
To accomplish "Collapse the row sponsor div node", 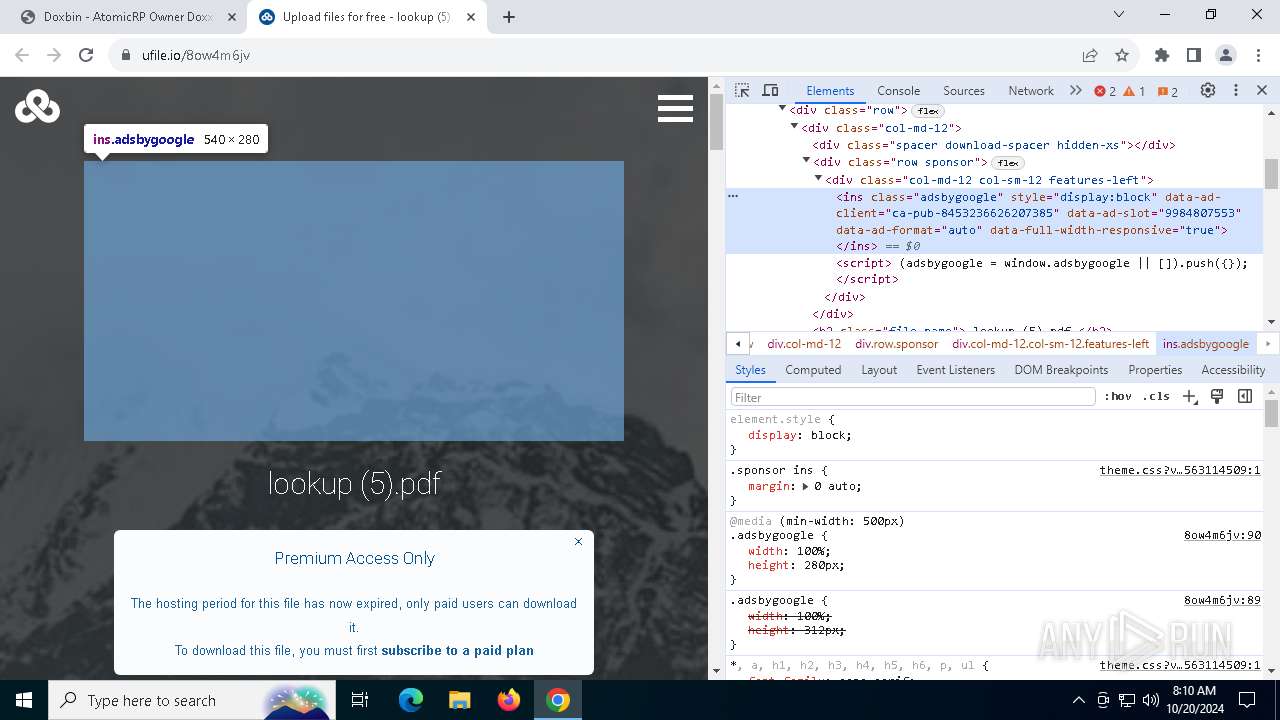I will [x=807, y=162].
